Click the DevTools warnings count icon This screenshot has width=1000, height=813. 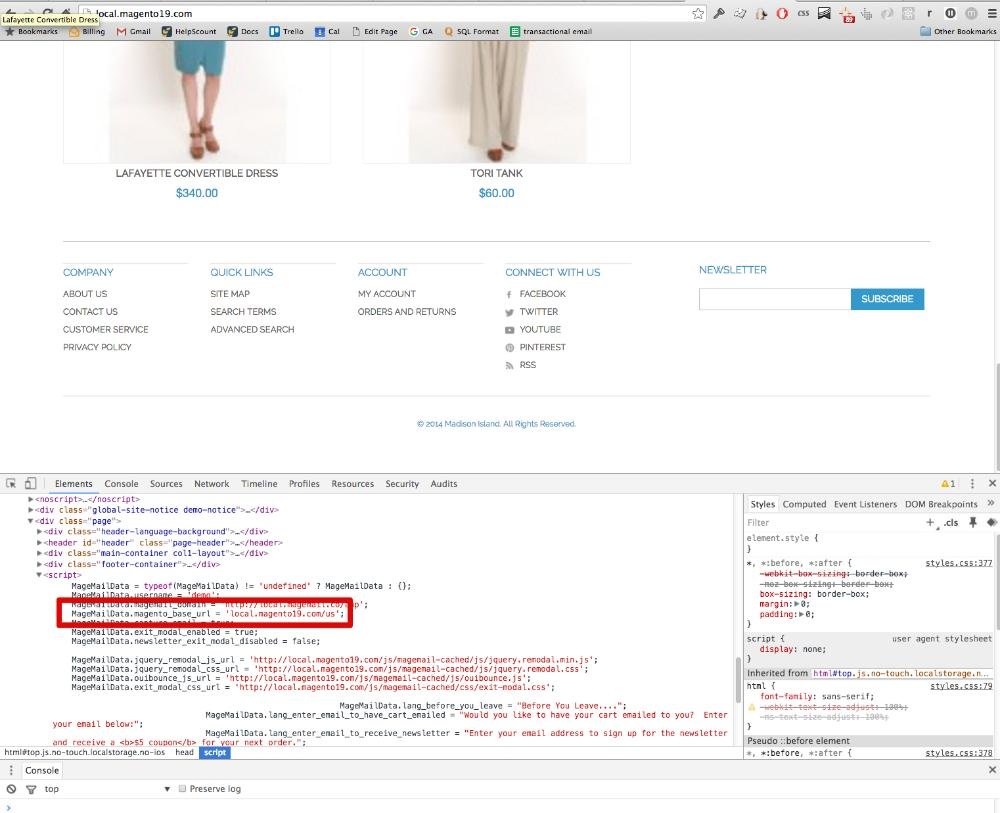pyautogui.click(x=947, y=484)
